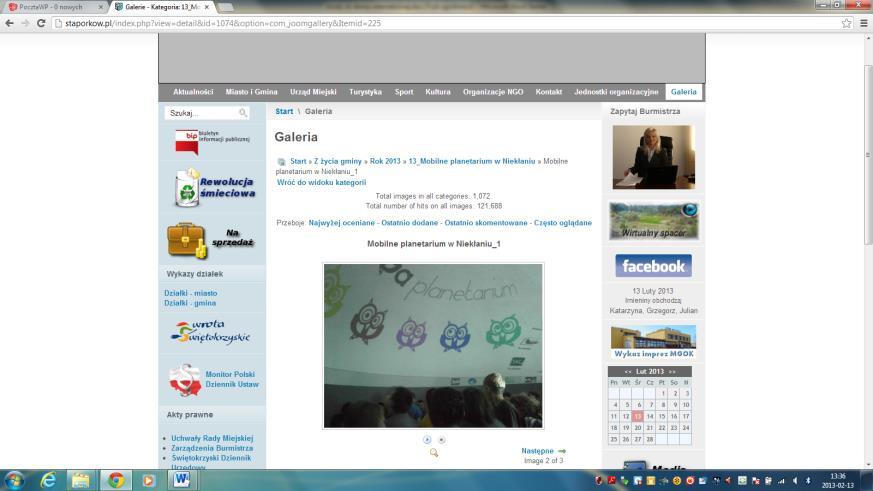Reload the page with the refresh icon
Viewport: 873px width, 491px height.
pos(41,23)
